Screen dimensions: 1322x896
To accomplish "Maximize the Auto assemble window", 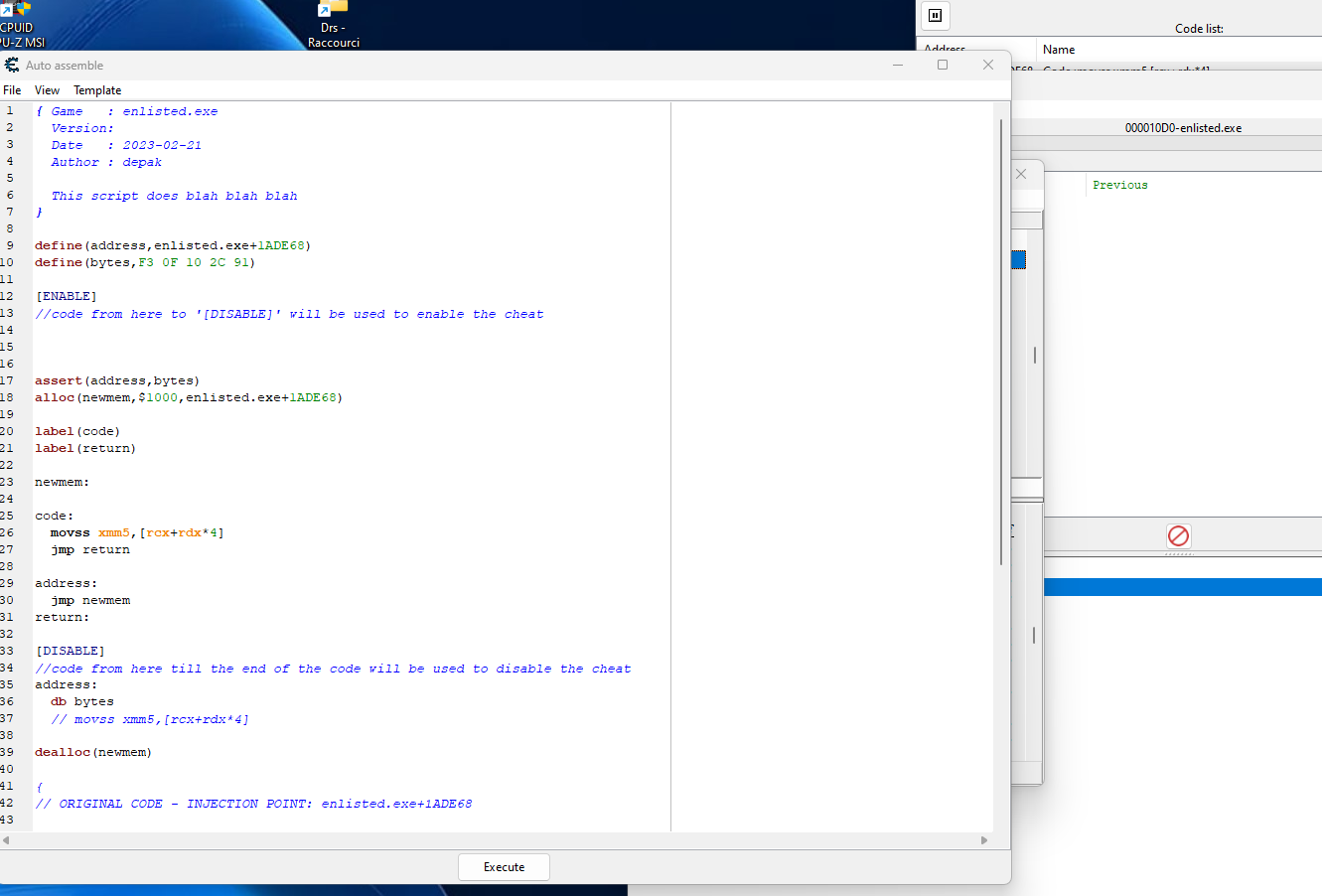I will point(943,66).
